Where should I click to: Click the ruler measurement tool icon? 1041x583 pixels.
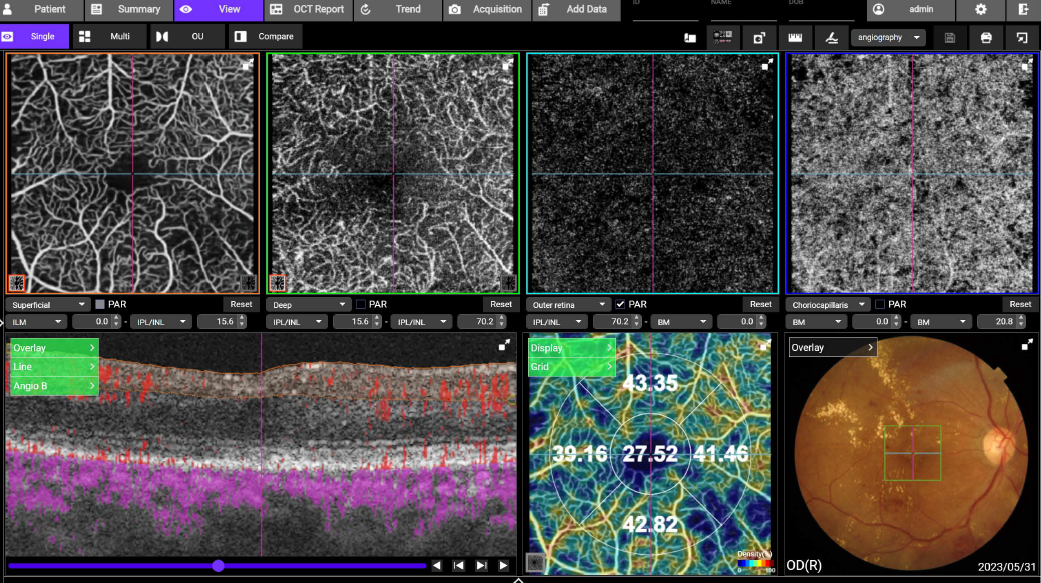pos(796,37)
